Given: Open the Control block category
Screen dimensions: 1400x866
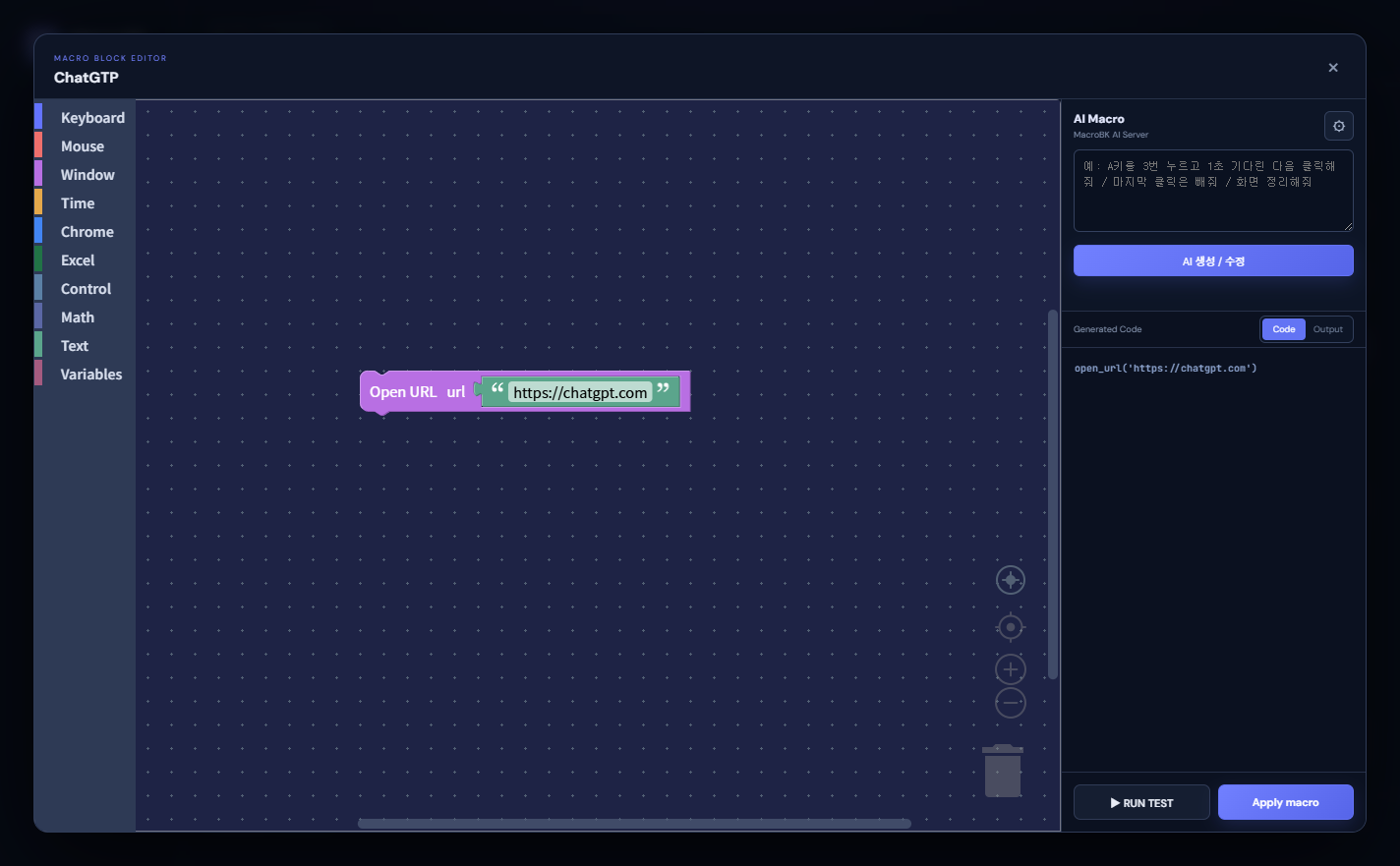Looking at the screenshot, I should 85,288.
